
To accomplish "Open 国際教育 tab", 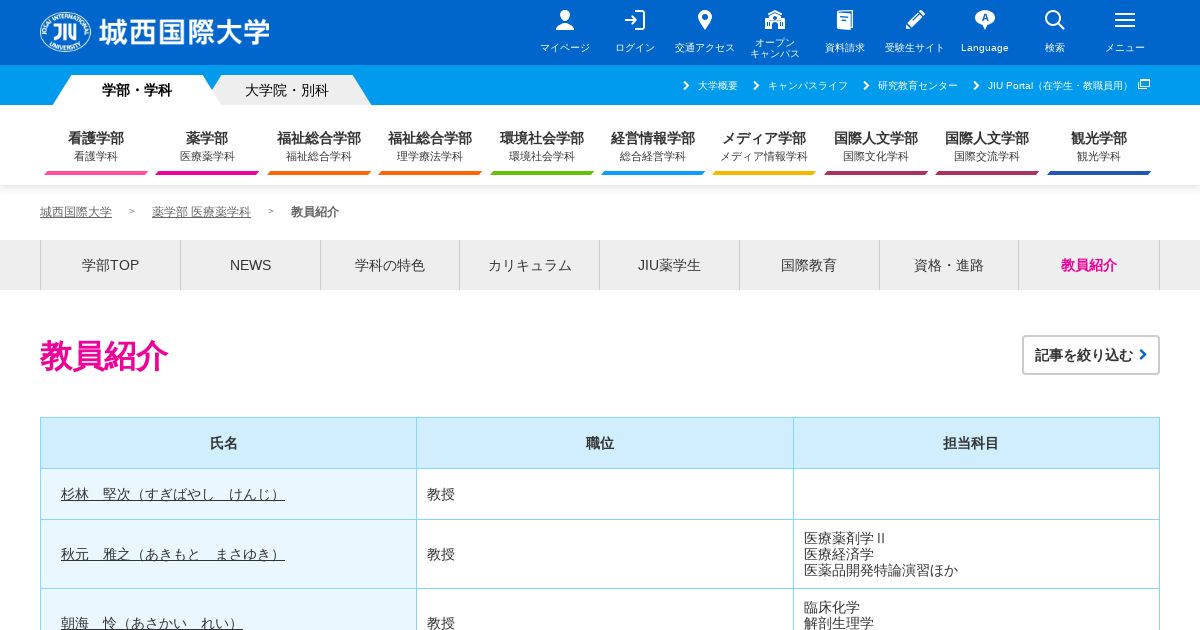I will coord(809,265).
